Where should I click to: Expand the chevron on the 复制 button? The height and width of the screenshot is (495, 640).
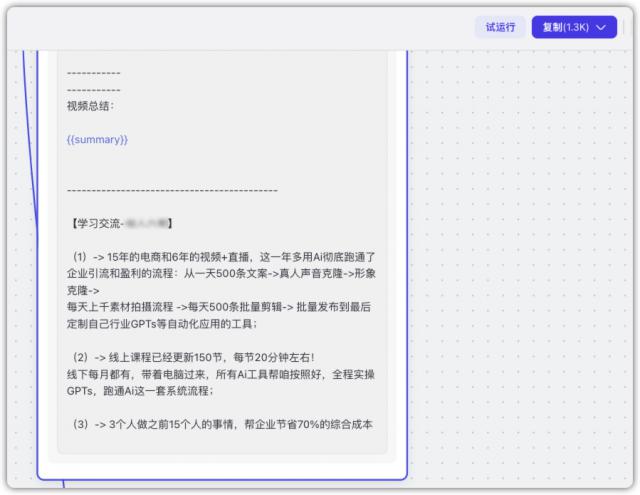pyautogui.click(x=601, y=27)
